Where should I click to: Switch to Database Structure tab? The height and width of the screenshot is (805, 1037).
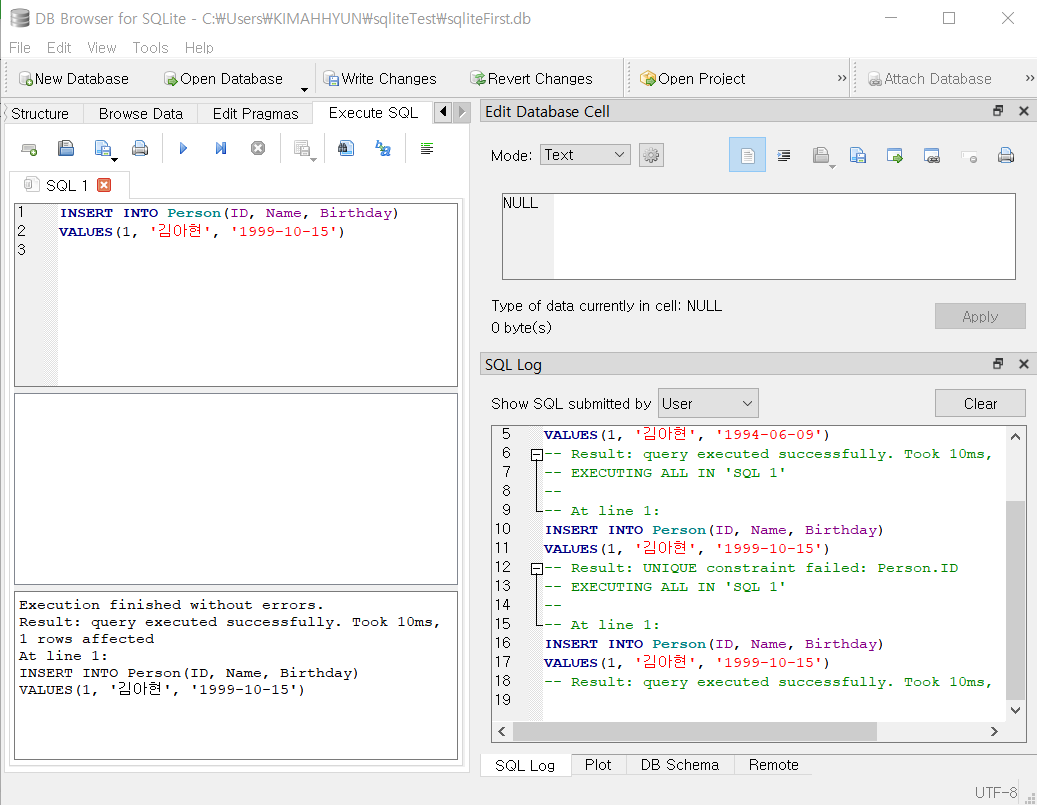click(40, 114)
